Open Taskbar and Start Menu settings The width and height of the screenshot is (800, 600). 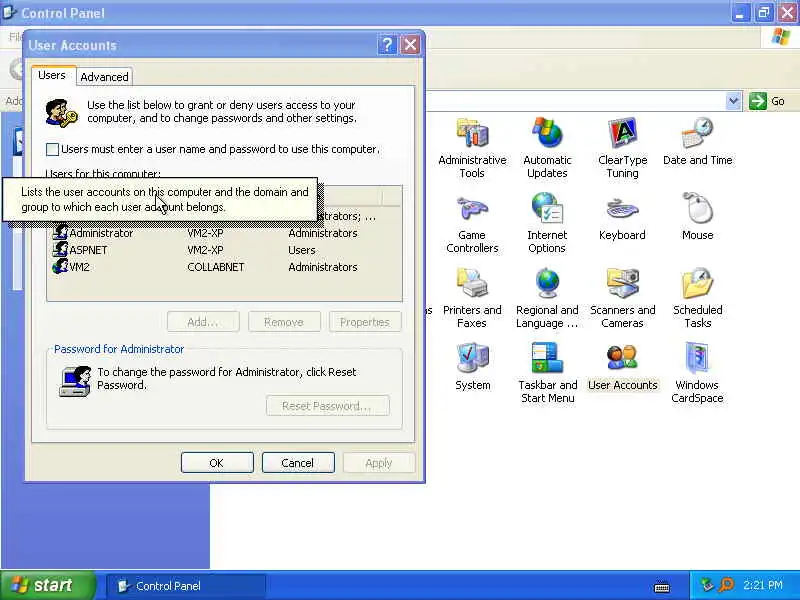547,373
